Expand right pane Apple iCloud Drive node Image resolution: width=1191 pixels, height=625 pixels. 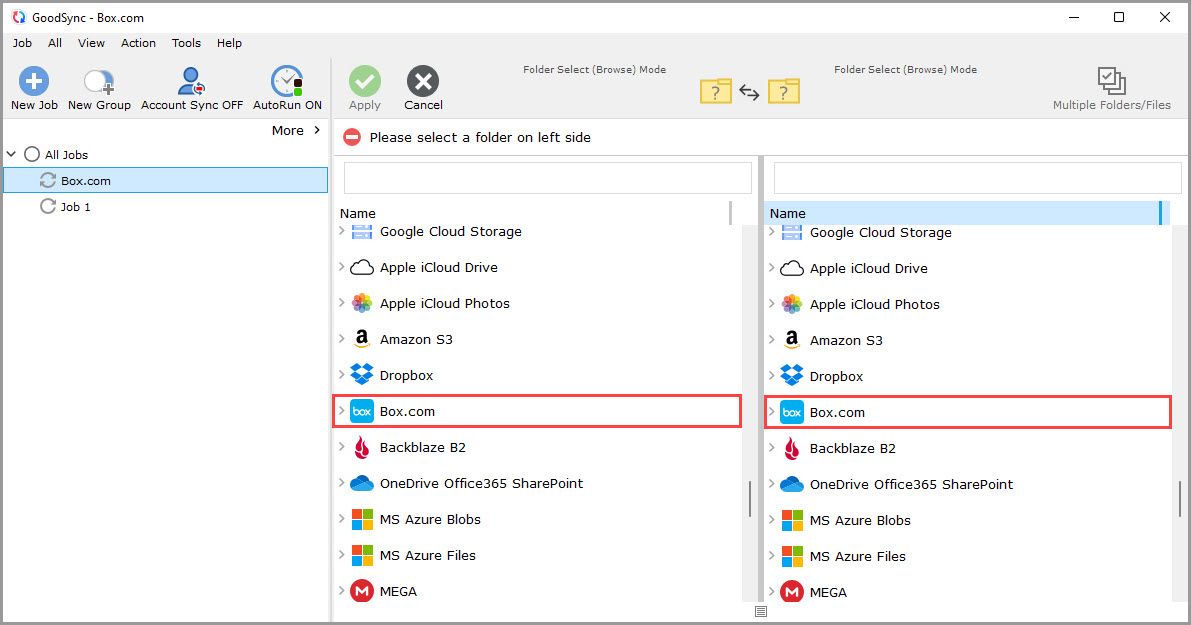click(x=772, y=267)
